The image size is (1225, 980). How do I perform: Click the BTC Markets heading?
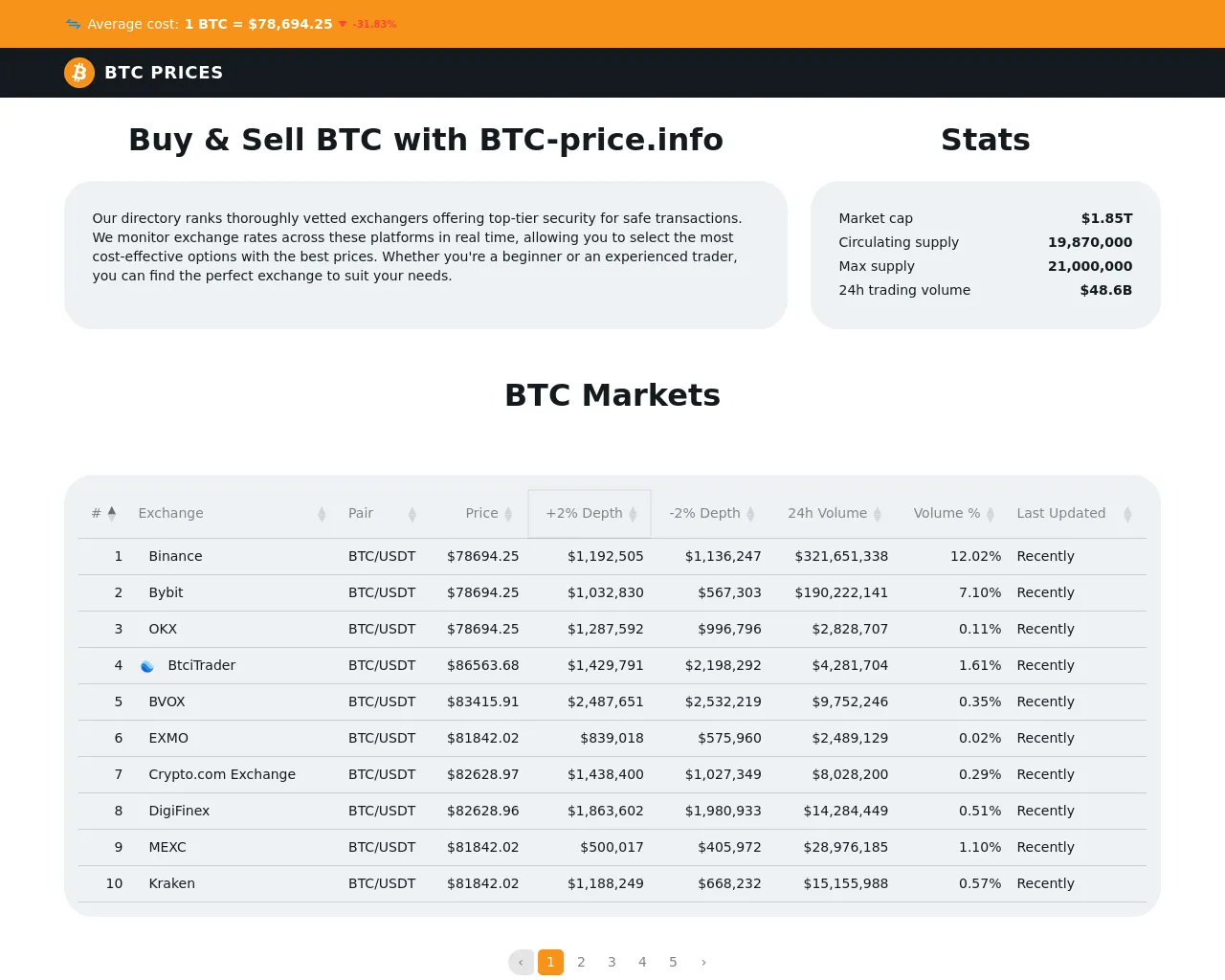pyautogui.click(x=612, y=395)
